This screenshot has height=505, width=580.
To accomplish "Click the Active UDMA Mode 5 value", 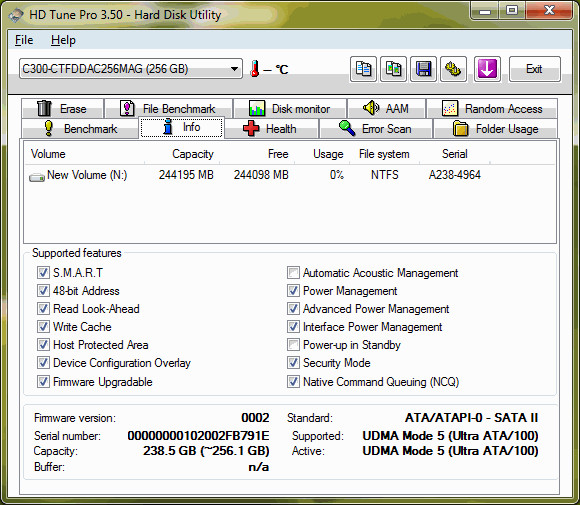I will [x=451, y=451].
